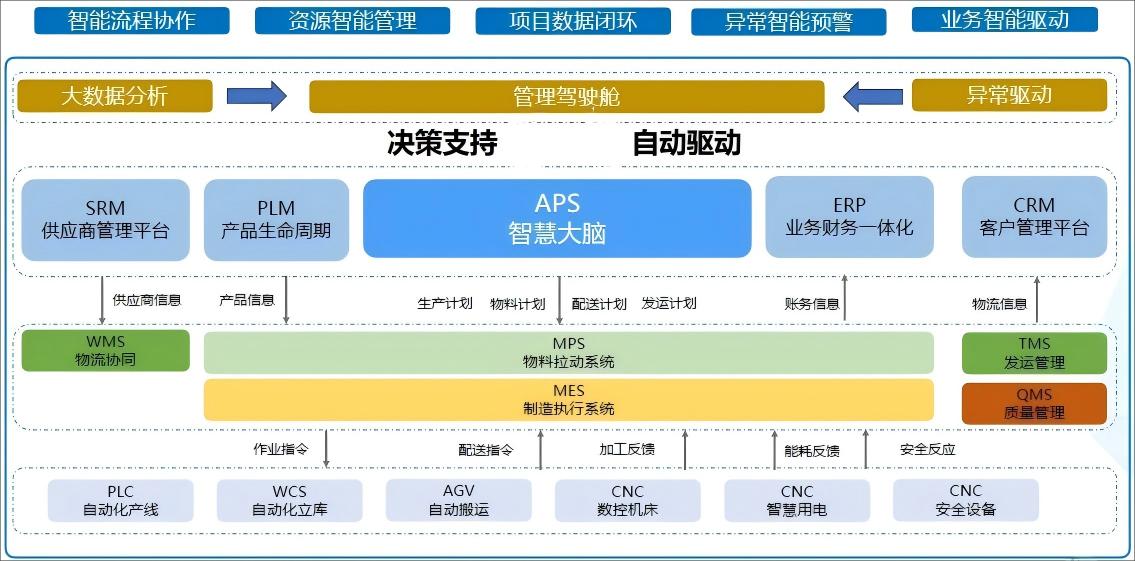Select the 业务智能驱动 header tab
This screenshot has width=1135, height=561.
[x=1005, y=19]
